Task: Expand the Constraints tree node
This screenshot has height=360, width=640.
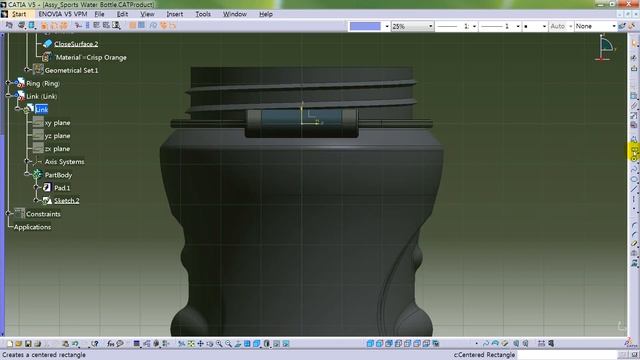Action: pos(8,213)
